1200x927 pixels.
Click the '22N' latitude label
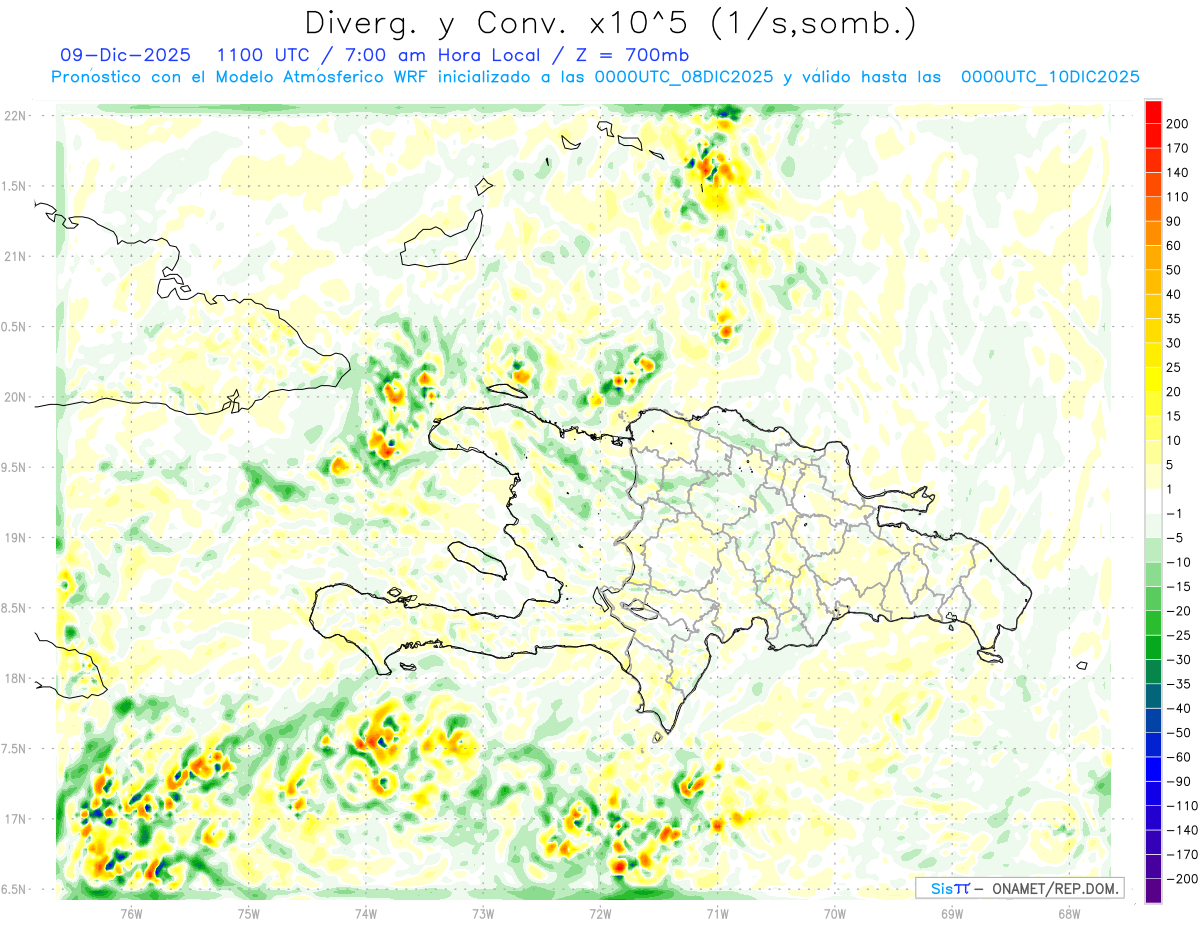pos(15,116)
